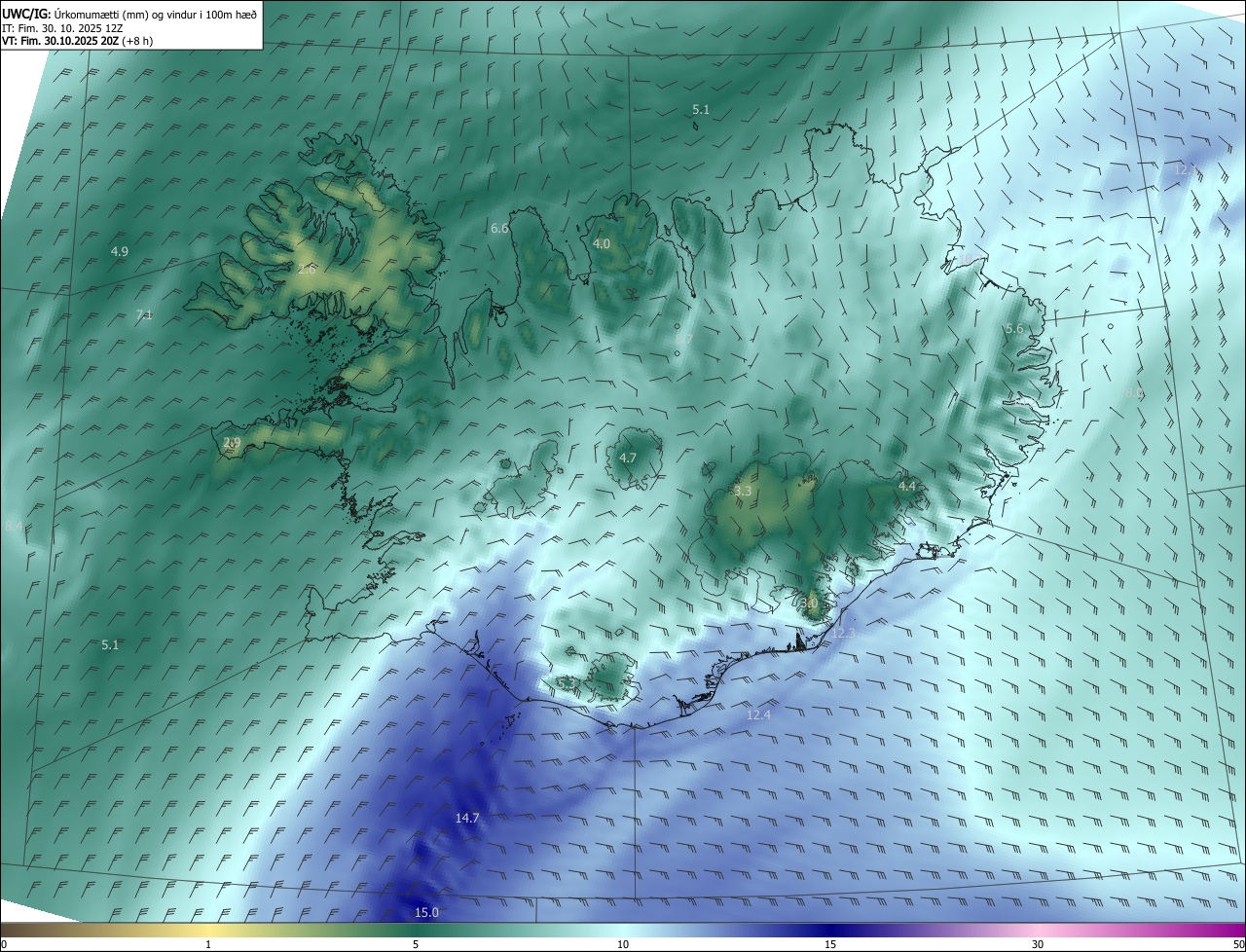Click the 4.7 value inside the round glacier outline
This screenshot has height=952, width=1246.
pos(628,458)
